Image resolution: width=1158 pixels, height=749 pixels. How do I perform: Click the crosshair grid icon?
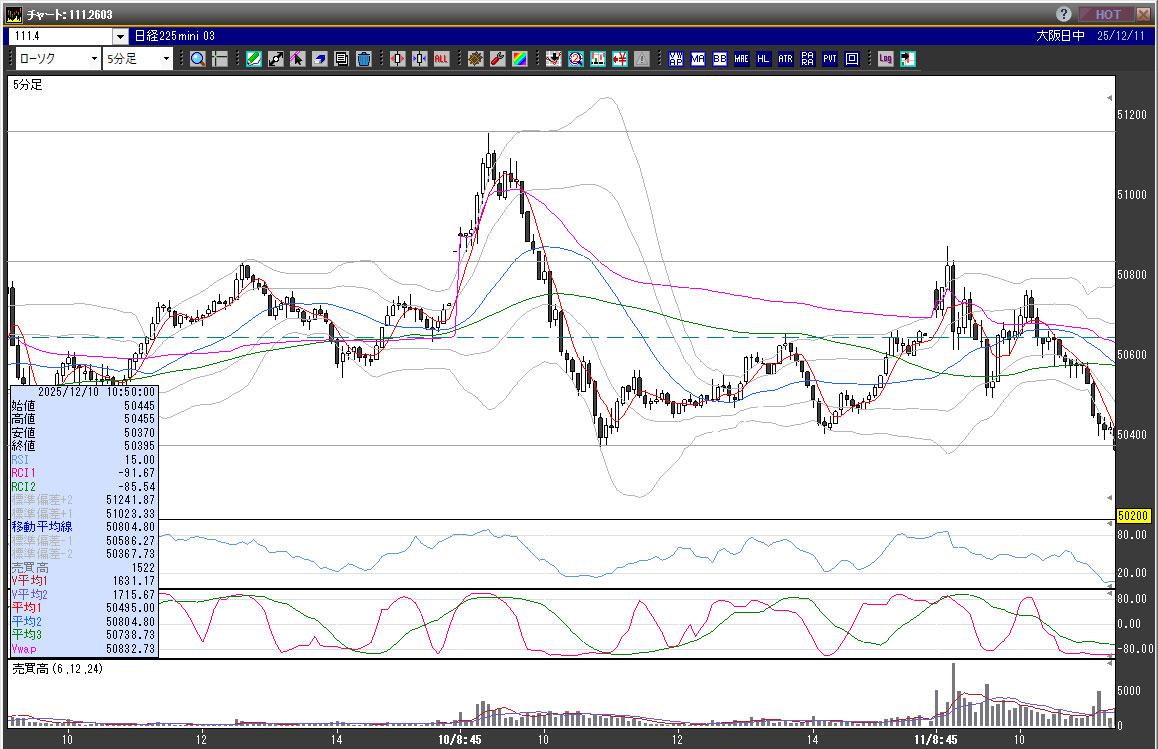(x=219, y=59)
